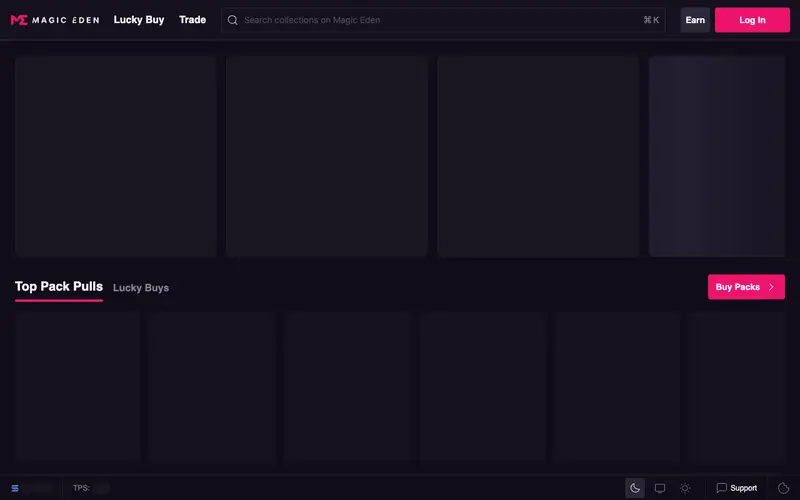Viewport: 800px width, 500px height.
Task: Switch to the Lucky Buys tab
Action: pyautogui.click(x=141, y=288)
